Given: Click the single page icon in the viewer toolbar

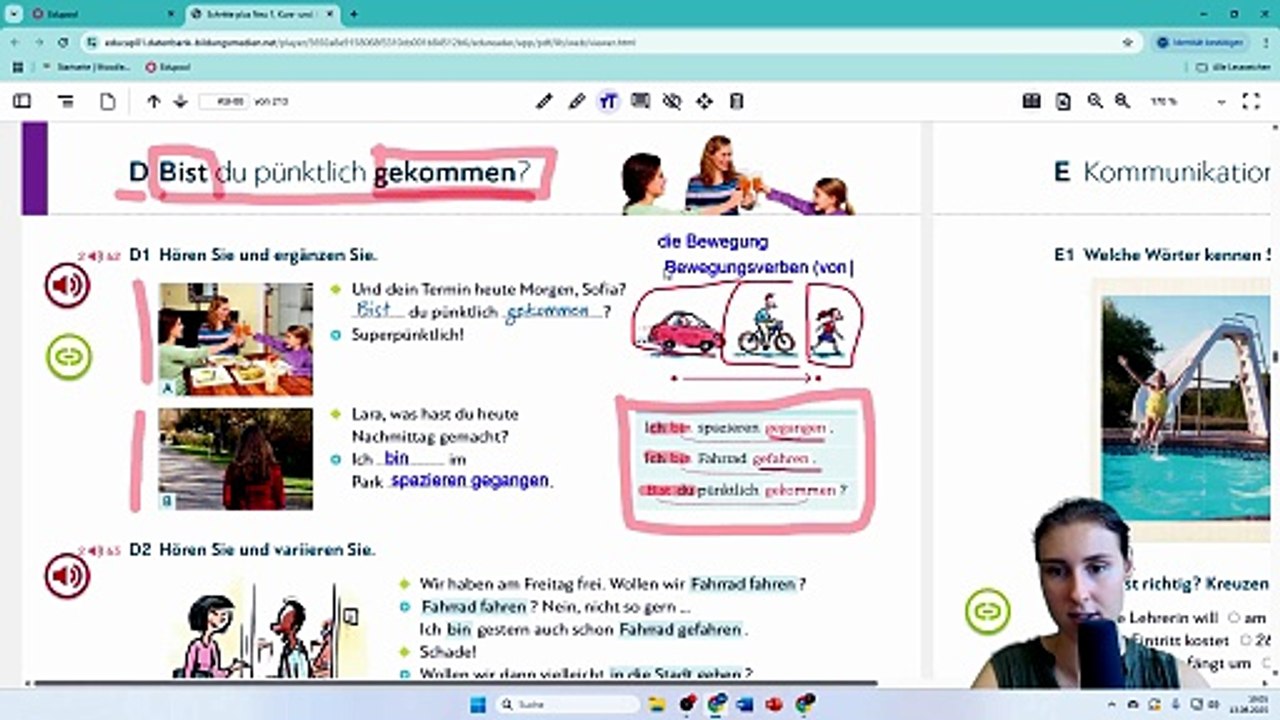Looking at the screenshot, I should 107,101.
